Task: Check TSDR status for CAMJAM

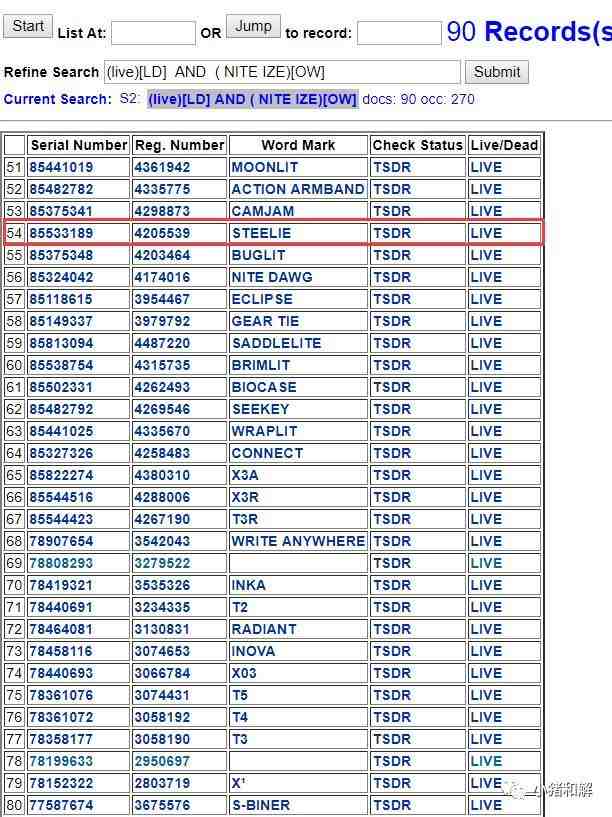Action: click(392, 211)
